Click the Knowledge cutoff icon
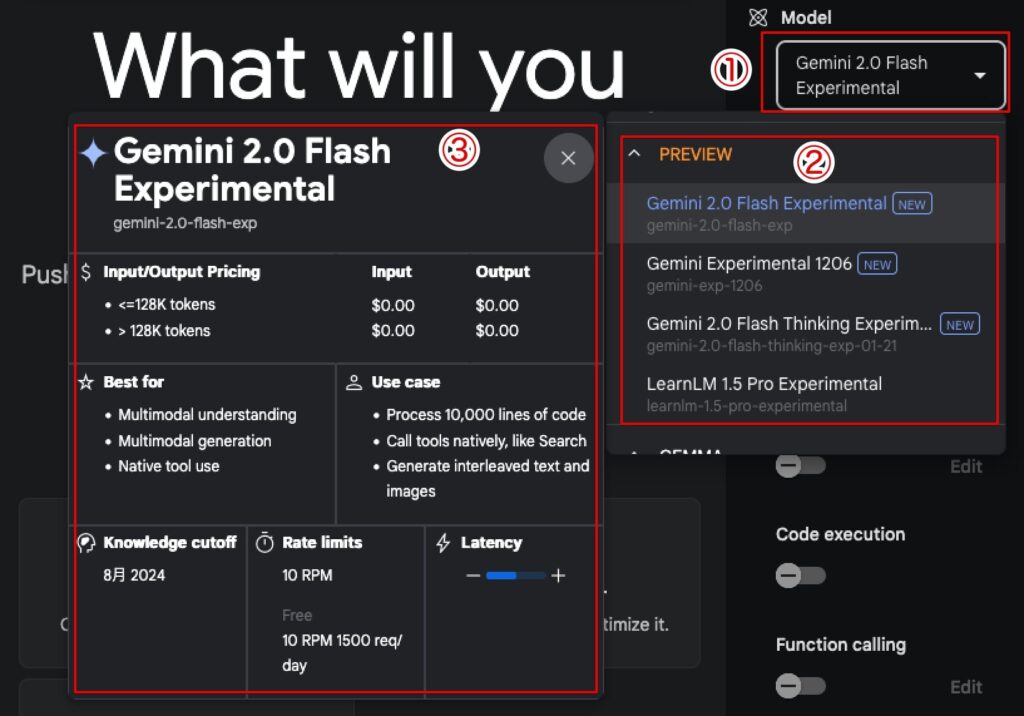Screen dimensions: 1024x716 (86, 543)
